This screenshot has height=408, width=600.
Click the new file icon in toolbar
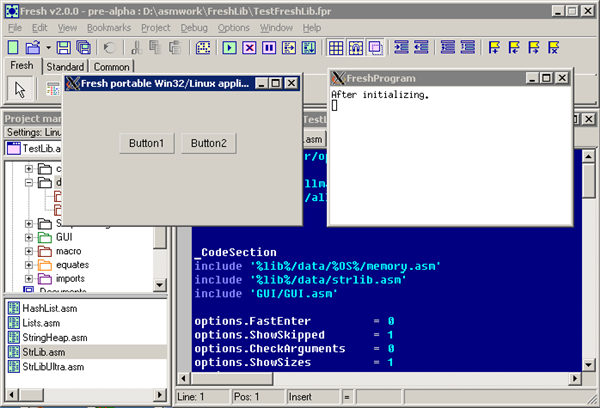pos(12,47)
